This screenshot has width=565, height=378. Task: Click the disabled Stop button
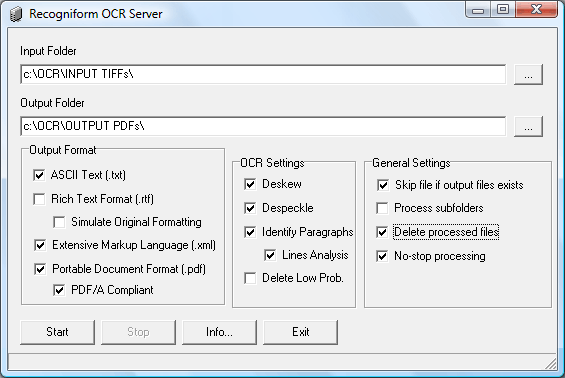click(138, 332)
